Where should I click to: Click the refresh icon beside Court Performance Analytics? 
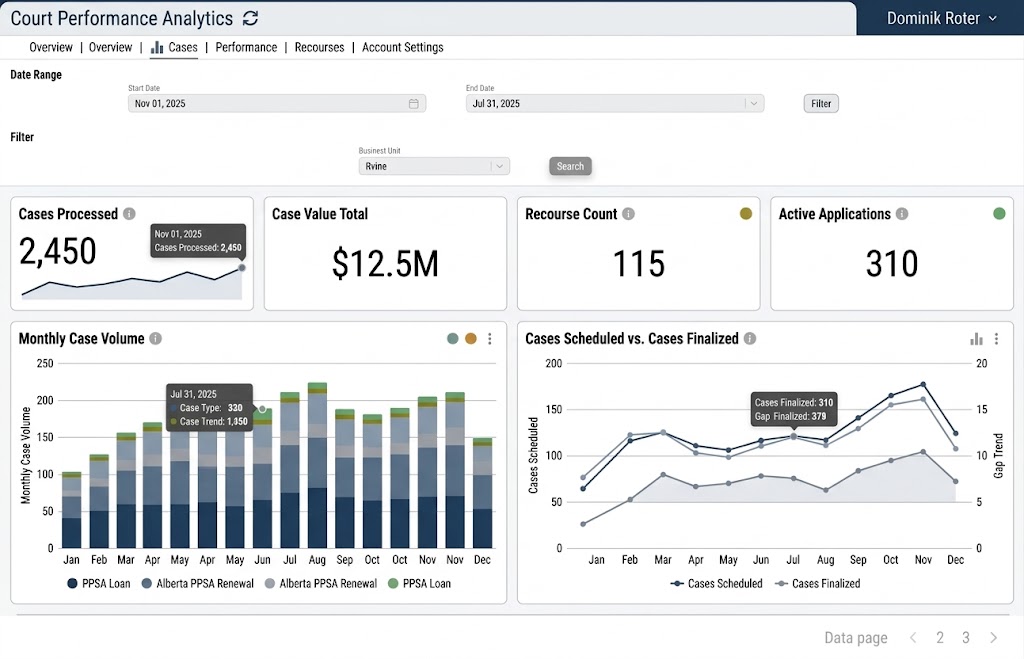pyautogui.click(x=250, y=18)
